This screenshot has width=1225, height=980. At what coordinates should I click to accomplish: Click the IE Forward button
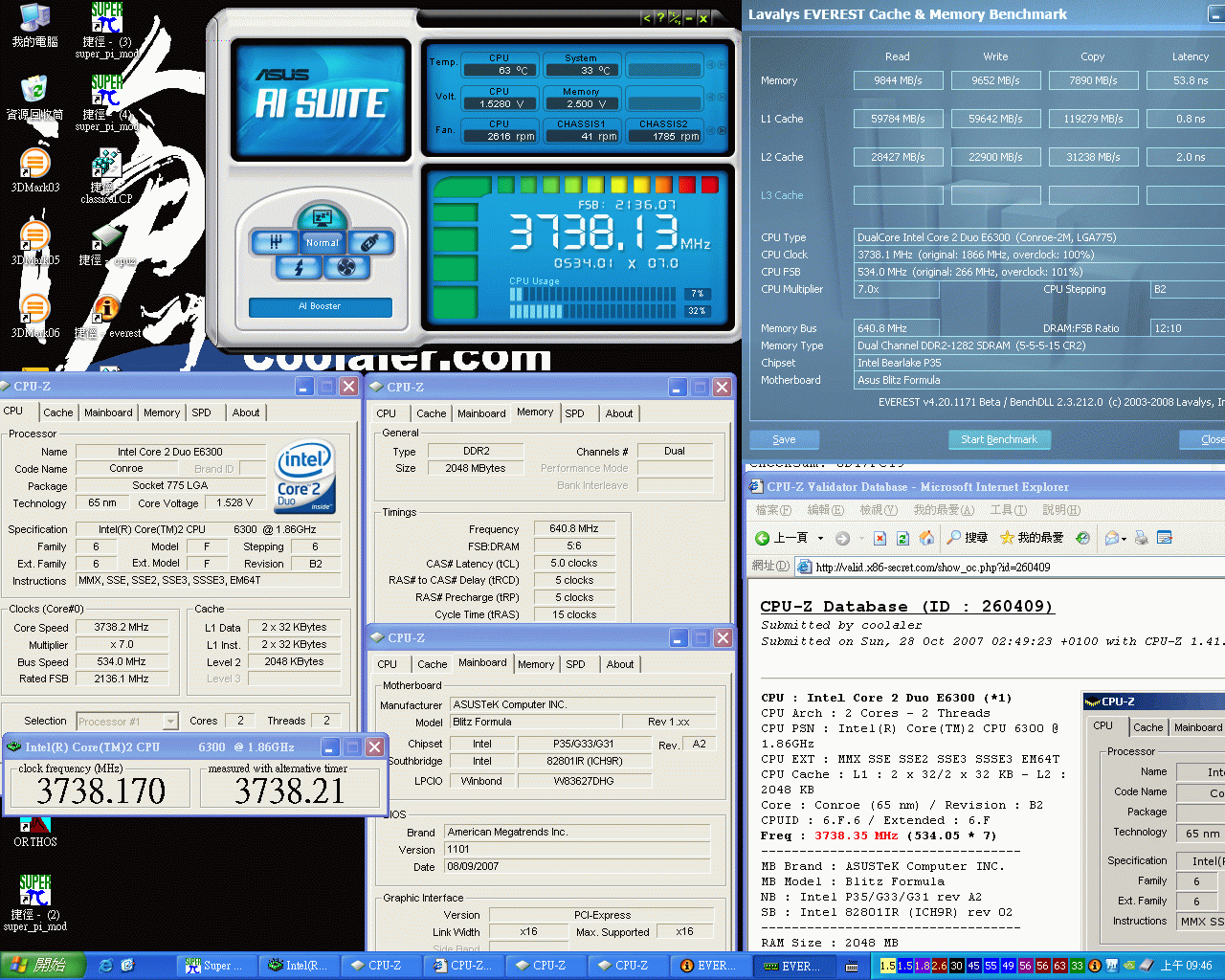point(842,538)
